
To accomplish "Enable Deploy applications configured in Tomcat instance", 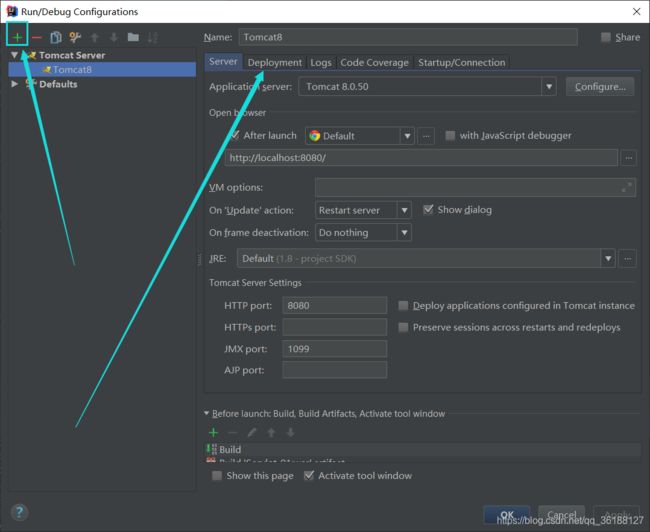I will (403, 306).
